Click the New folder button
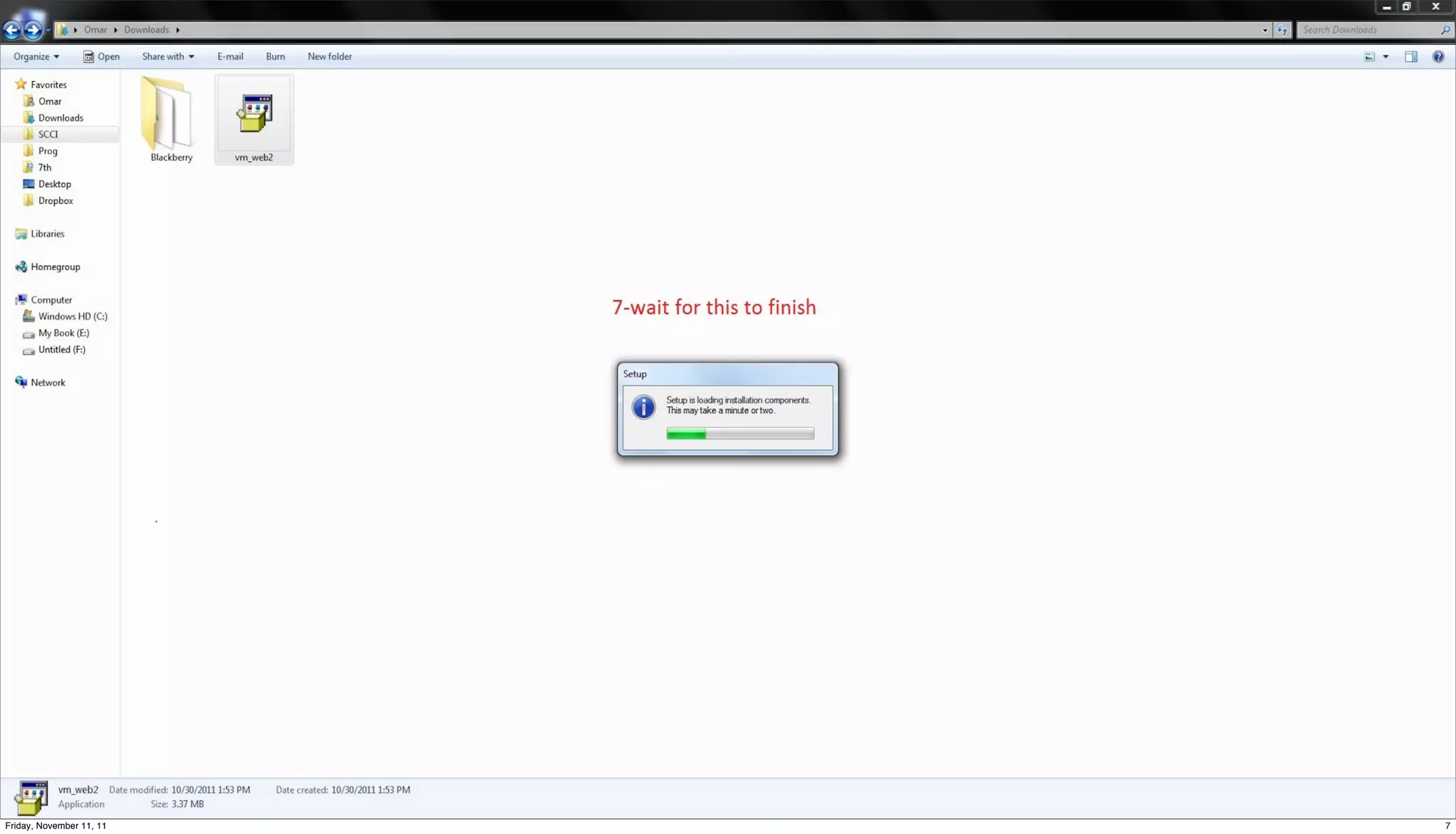This screenshot has width=1456, height=834. pos(329,57)
